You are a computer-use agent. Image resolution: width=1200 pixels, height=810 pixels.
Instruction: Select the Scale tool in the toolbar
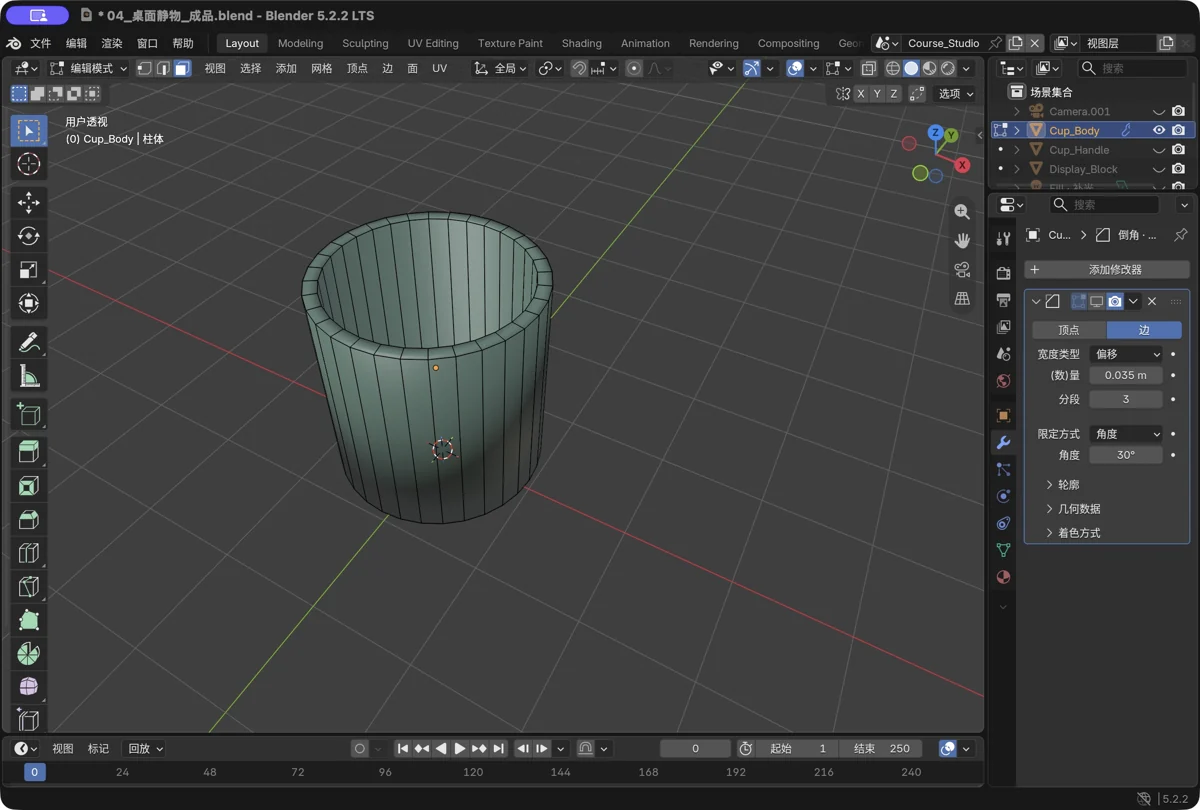pyautogui.click(x=28, y=270)
